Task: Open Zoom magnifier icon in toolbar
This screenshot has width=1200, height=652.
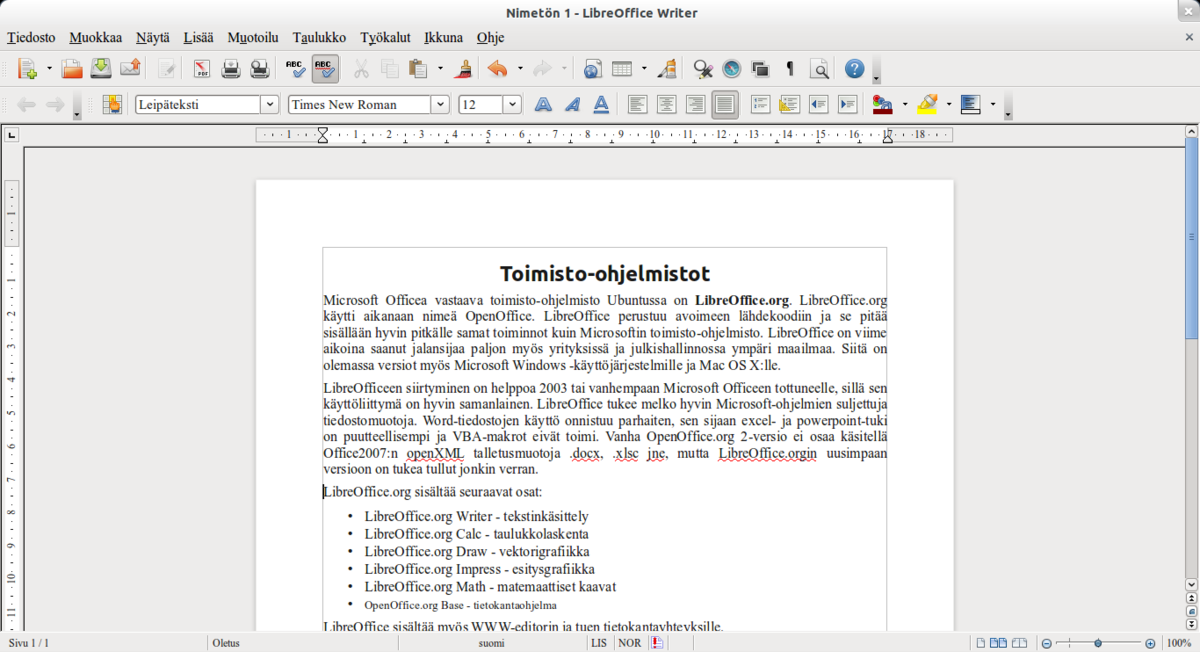Action: [x=819, y=69]
